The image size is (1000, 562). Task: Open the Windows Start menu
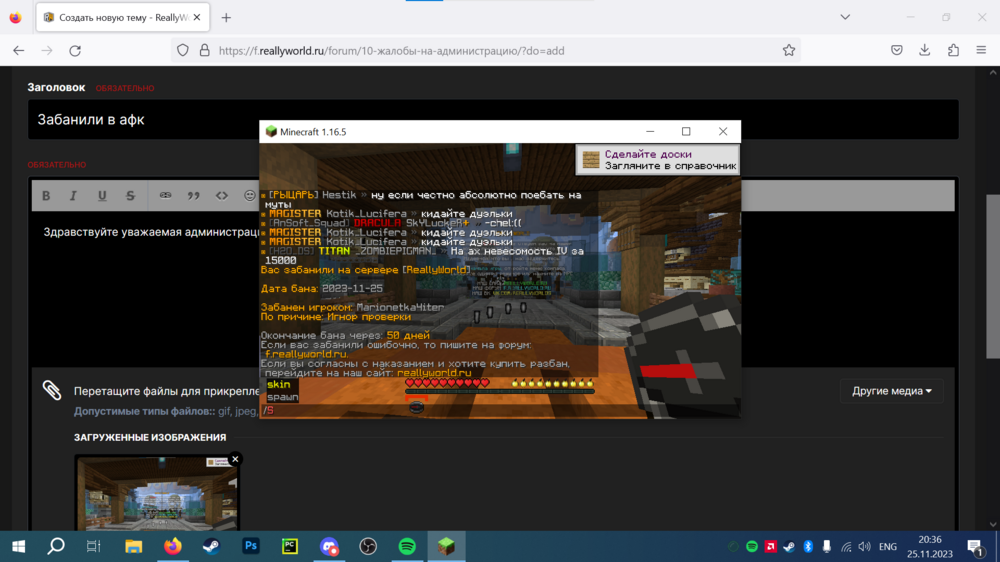[x=18, y=547]
